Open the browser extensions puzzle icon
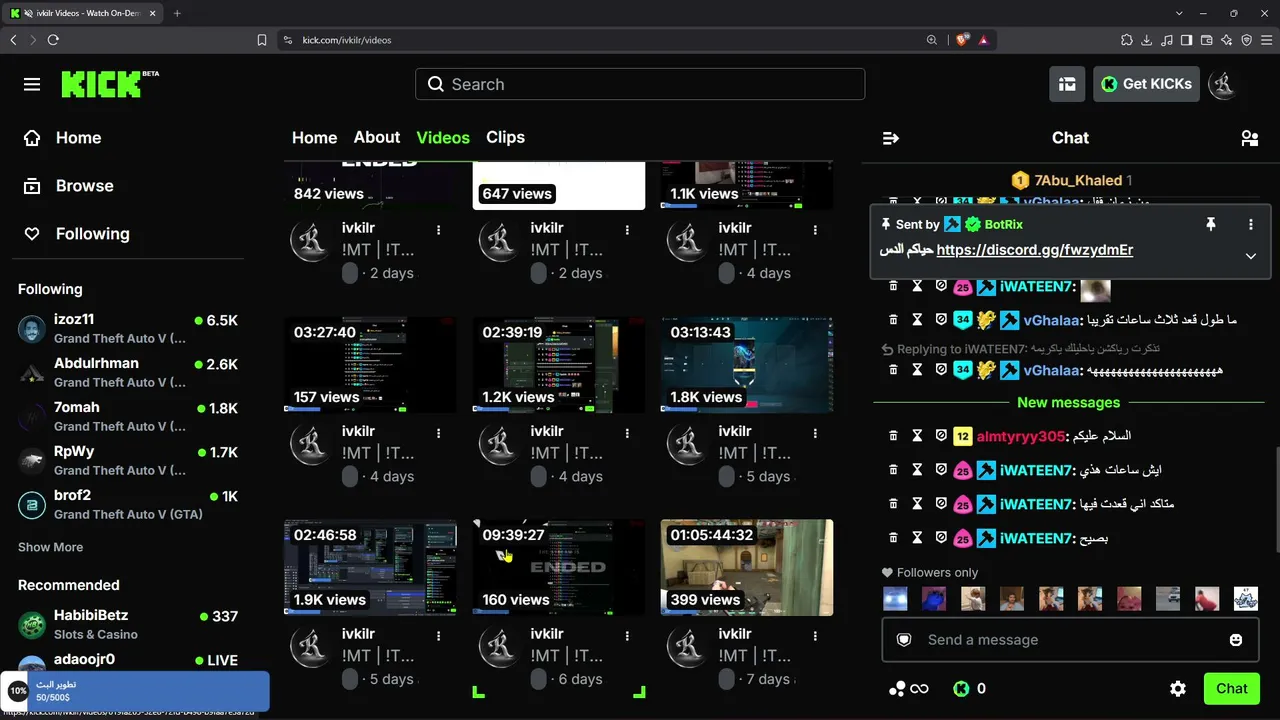This screenshot has height=720, width=1280. click(1127, 40)
